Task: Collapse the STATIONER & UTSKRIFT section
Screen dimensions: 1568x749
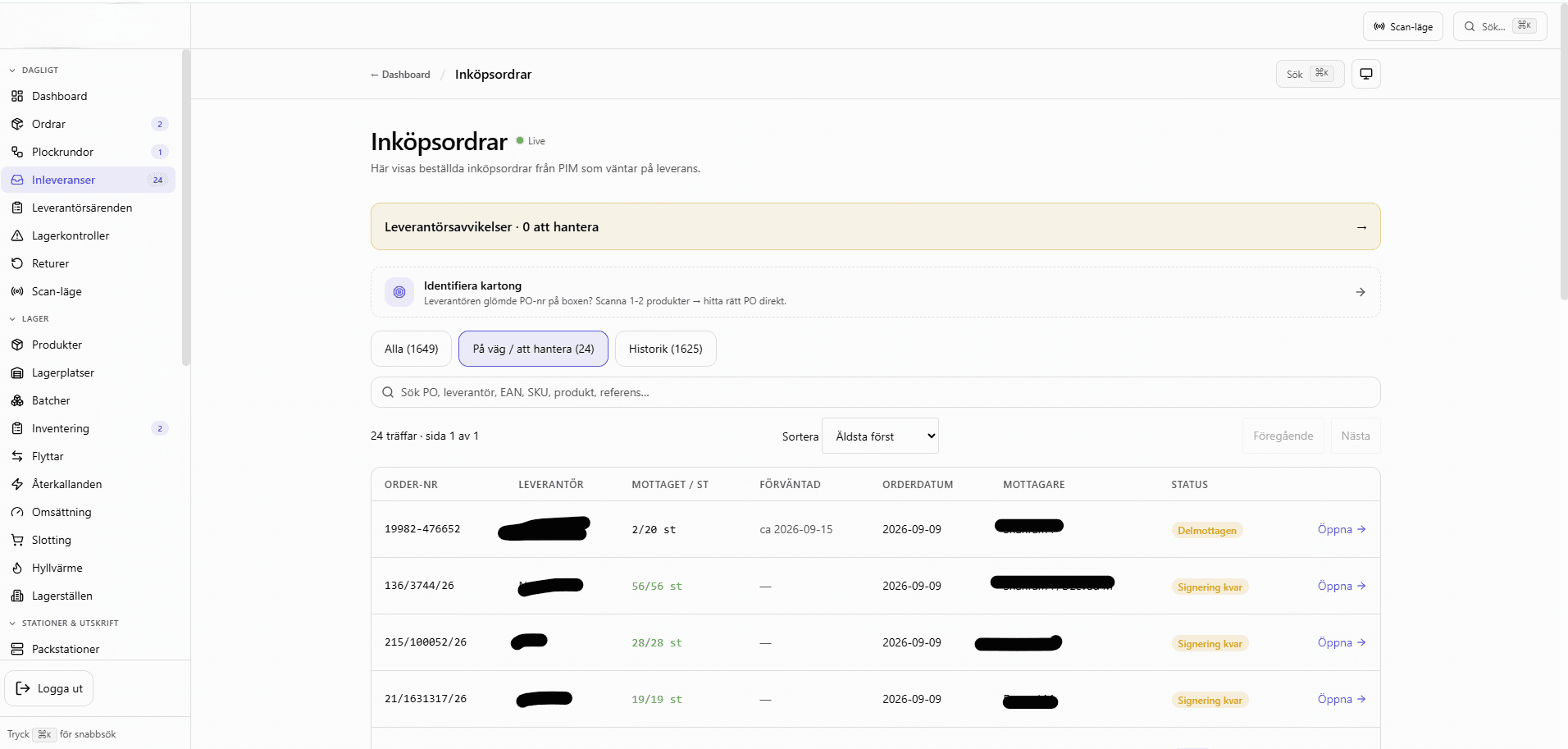Action: point(63,623)
